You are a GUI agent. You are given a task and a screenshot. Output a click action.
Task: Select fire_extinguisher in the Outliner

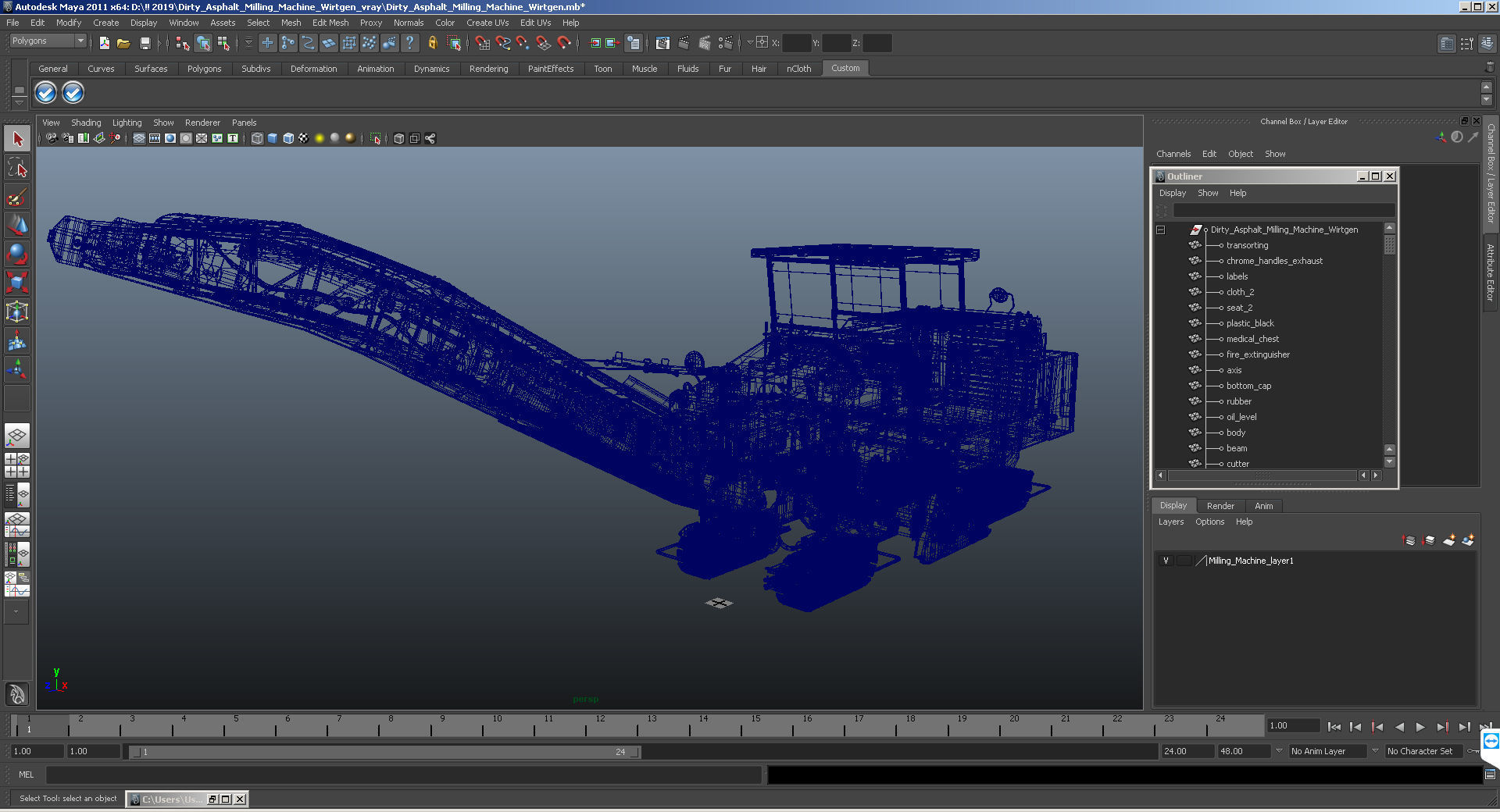(1258, 354)
